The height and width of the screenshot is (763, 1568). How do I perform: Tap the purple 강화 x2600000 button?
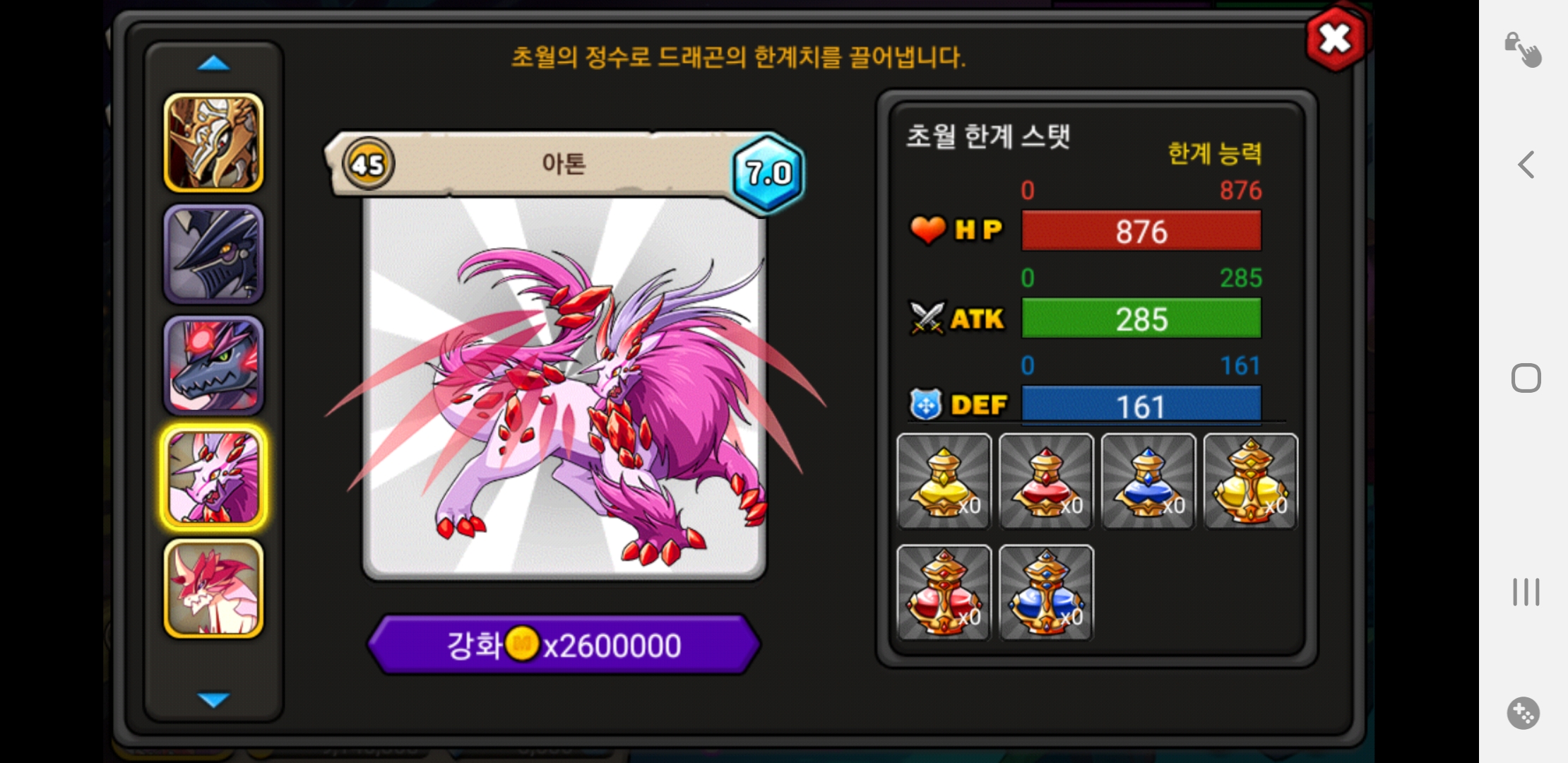[x=564, y=644]
